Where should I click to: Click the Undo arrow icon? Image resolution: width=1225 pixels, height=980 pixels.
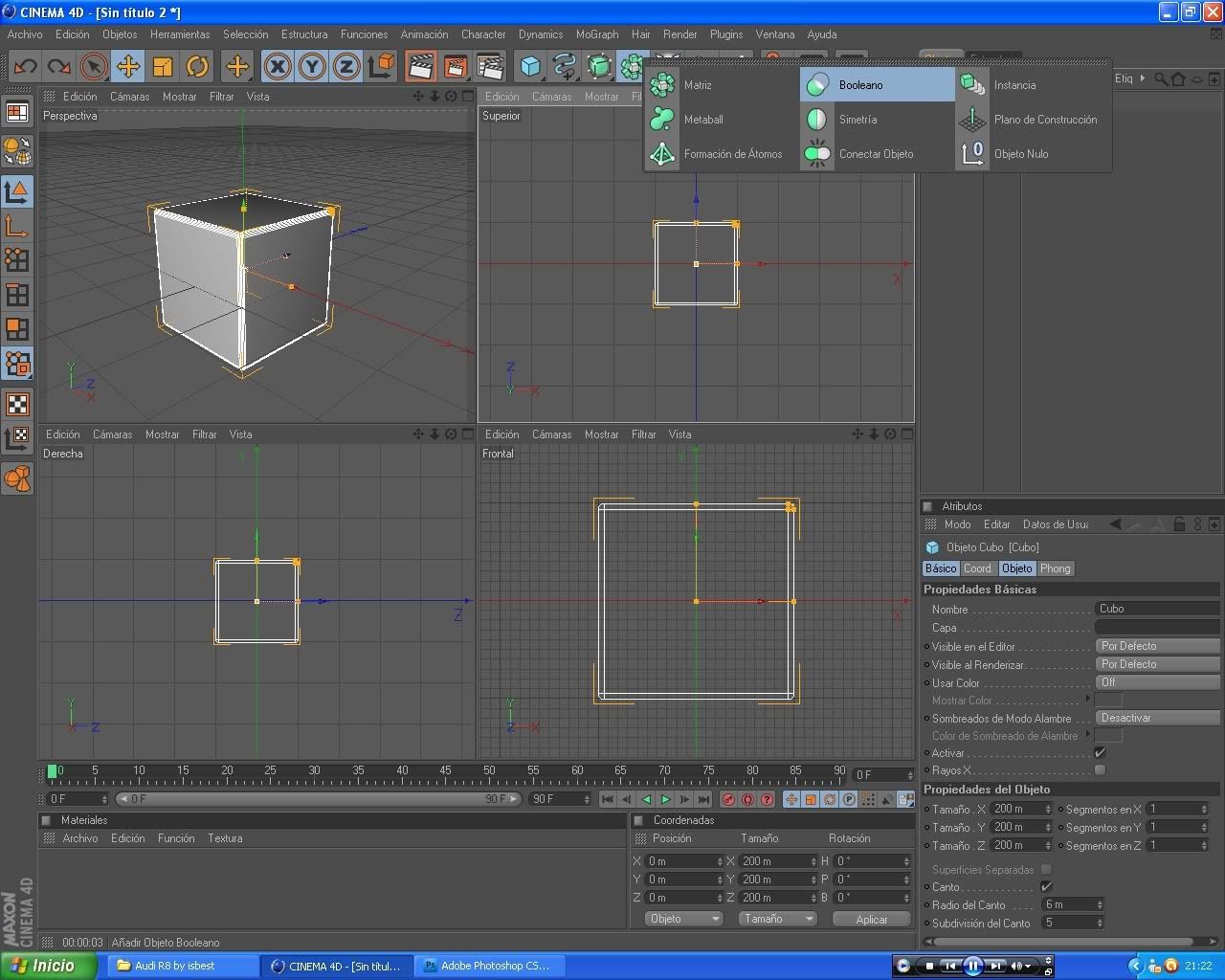[25, 66]
